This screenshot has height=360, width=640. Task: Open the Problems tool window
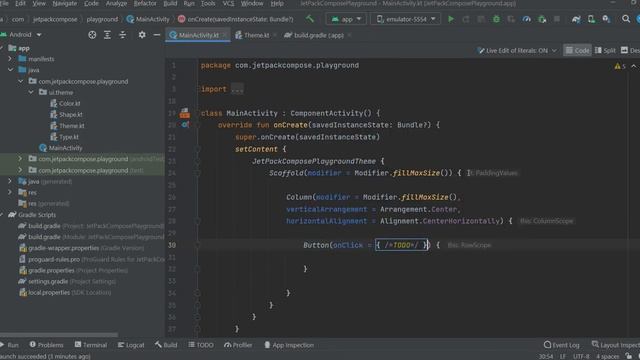tap(46, 345)
